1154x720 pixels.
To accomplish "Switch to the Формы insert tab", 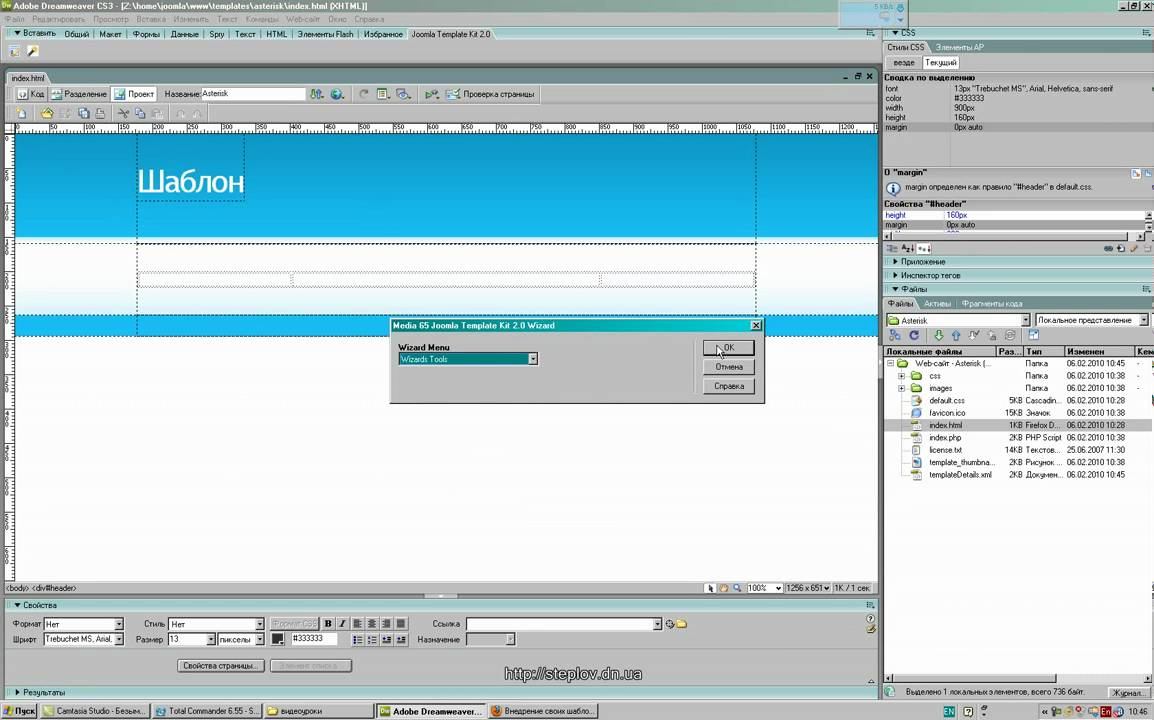I will (x=146, y=34).
